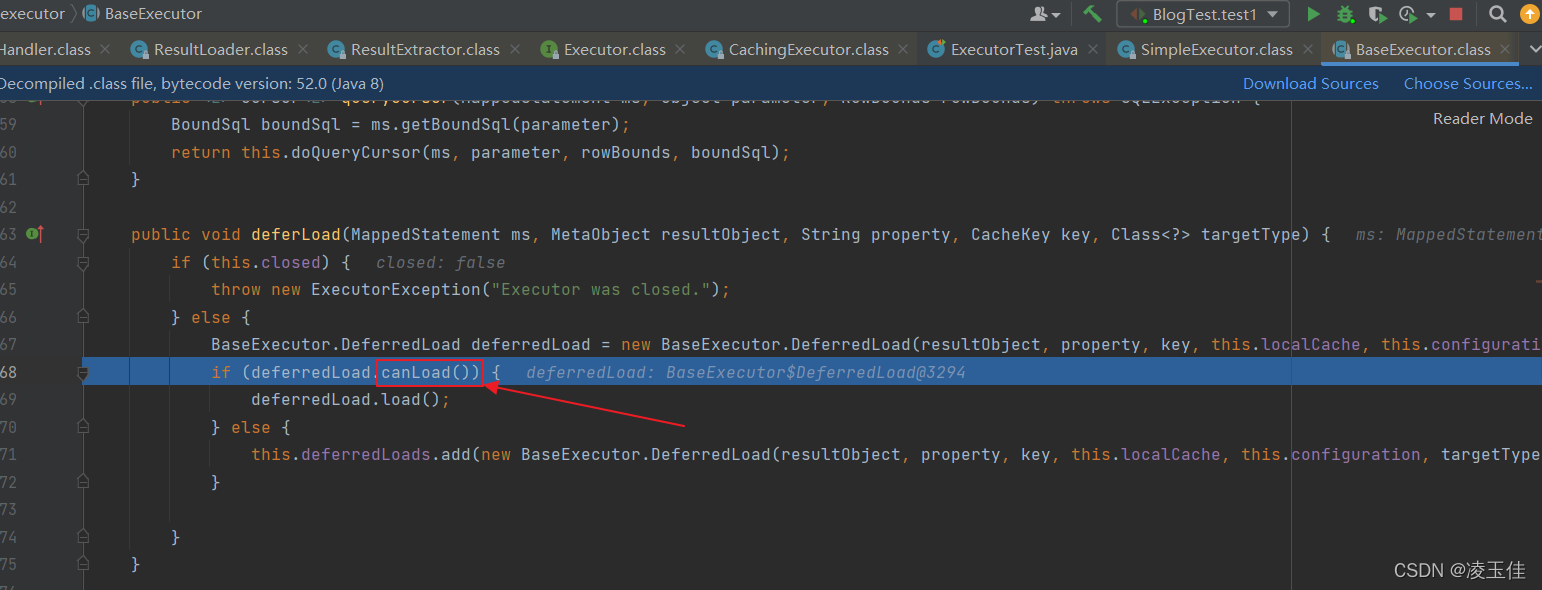This screenshot has height=590, width=1542.
Task: Build project with the hammer icon
Action: pos(1092,14)
